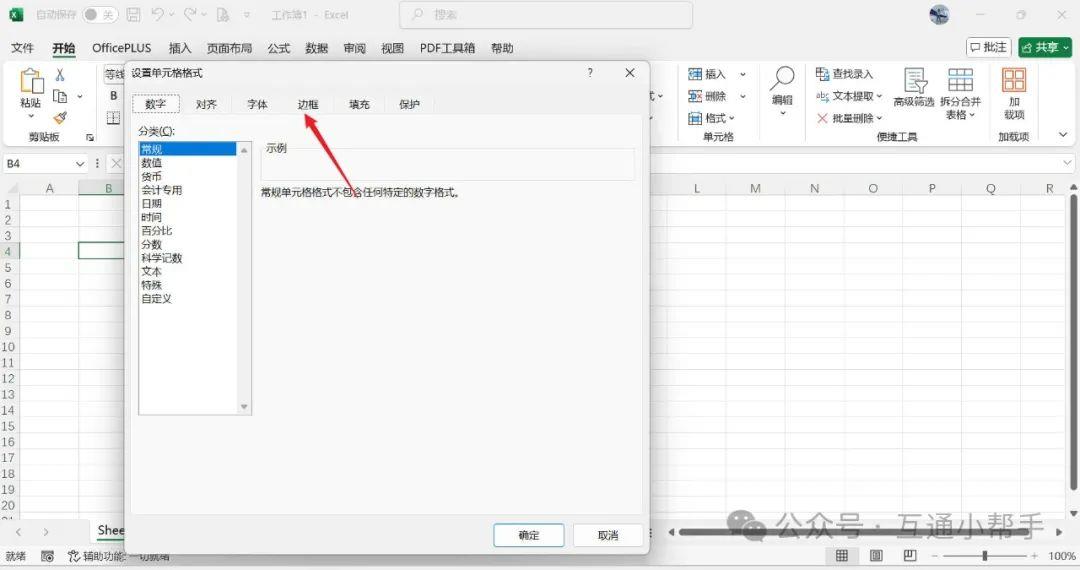This screenshot has height=570, width=1080.
Task: Click the Cancel (取消) button
Action: point(608,535)
